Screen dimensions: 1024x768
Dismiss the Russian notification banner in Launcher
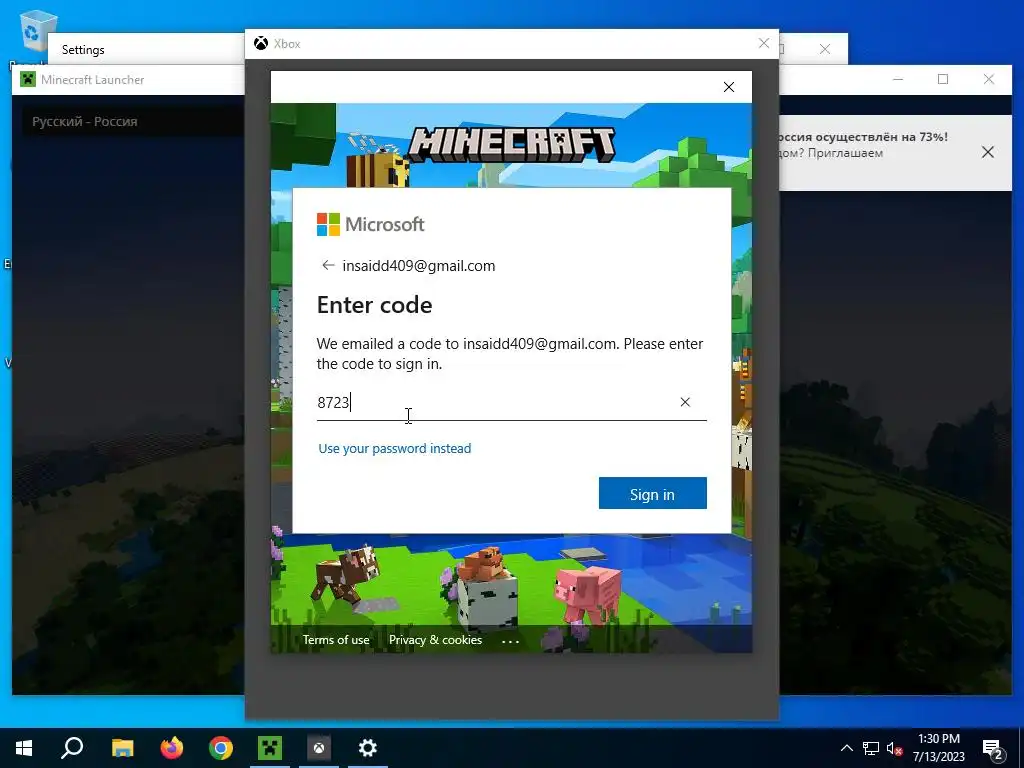pyautogui.click(x=987, y=152)
